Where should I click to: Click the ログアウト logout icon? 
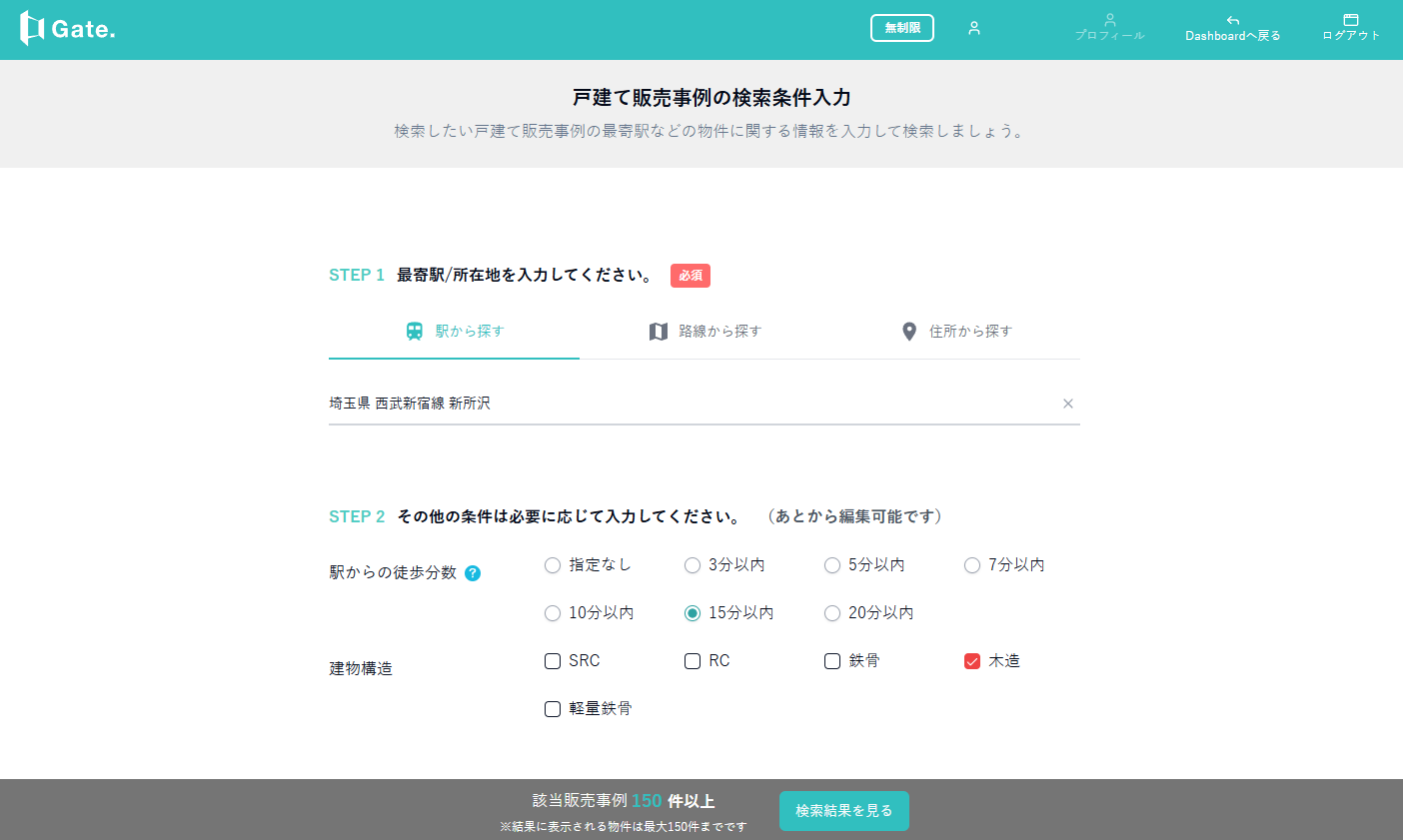pyautogui.click(x=1350, y=20)
